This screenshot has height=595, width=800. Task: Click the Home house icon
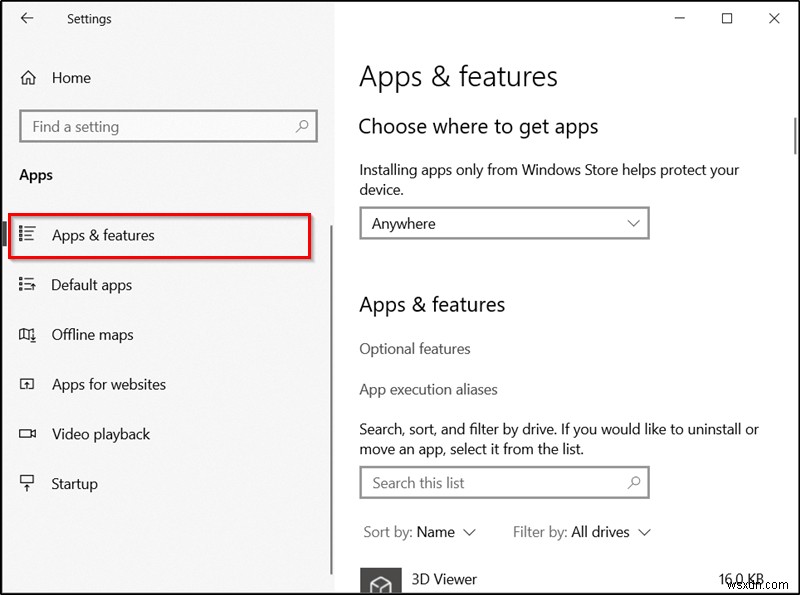click(x=30, y=77)
